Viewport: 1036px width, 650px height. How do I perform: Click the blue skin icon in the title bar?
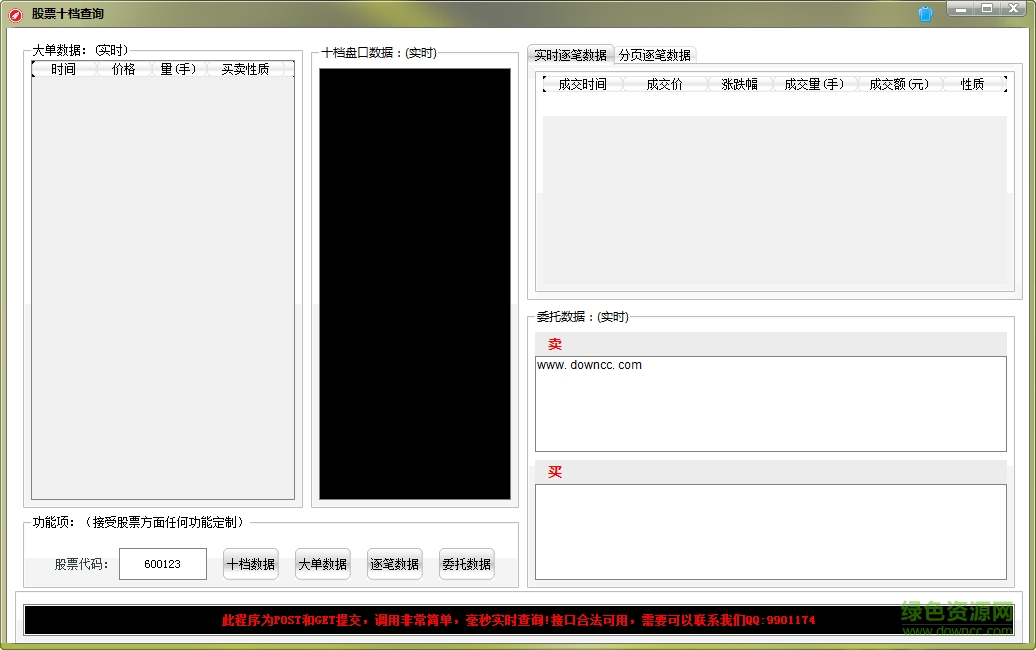tap(924, 12)
